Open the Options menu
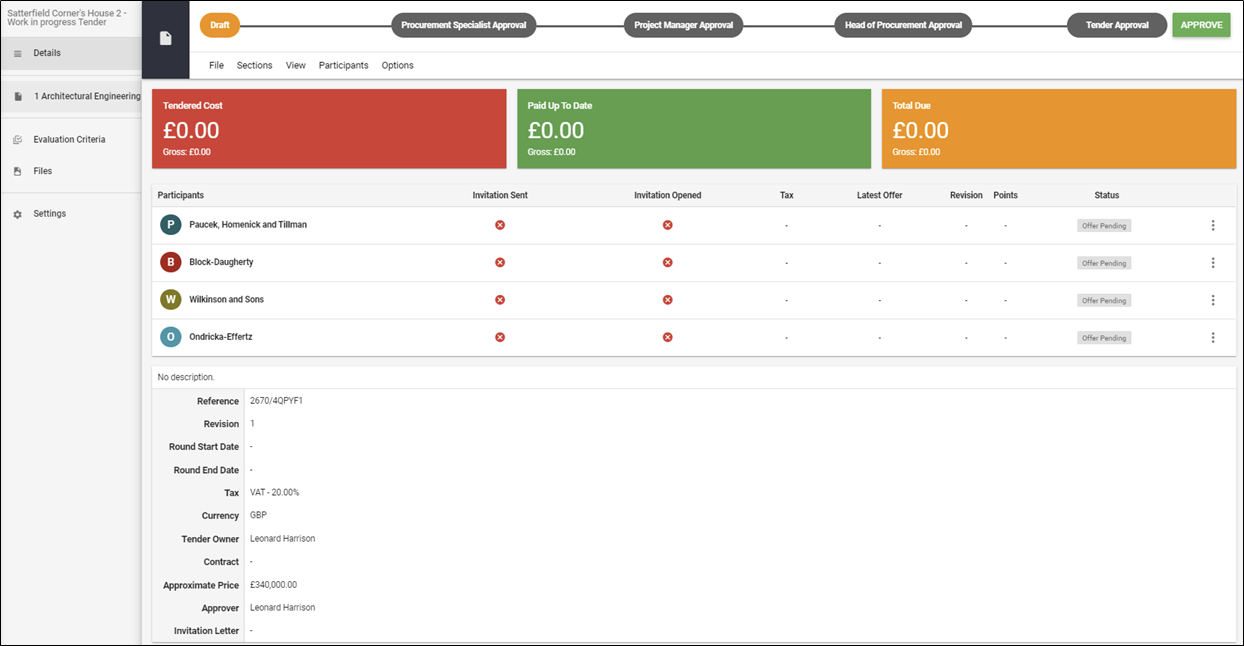1244x646 pixels. (x=397, y=65)
